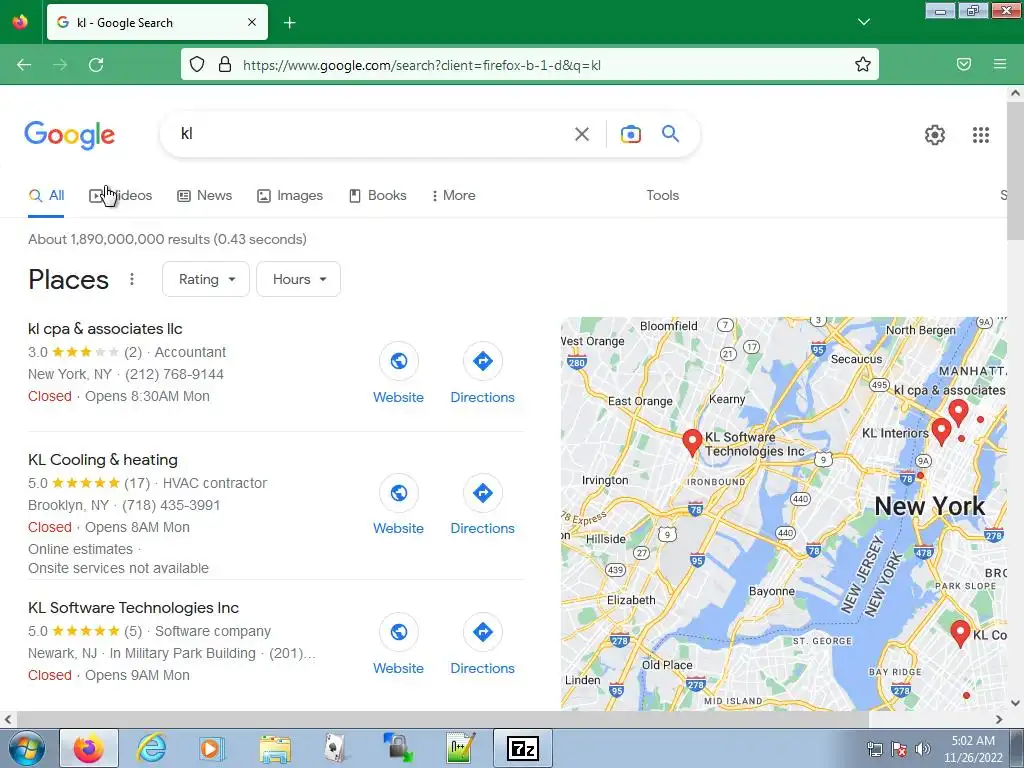This screenshot has width=1024, height=768.
Task: Open the 'KL Cooling & heating' listing
Action: pyautogui.click(x=103, y=460)
